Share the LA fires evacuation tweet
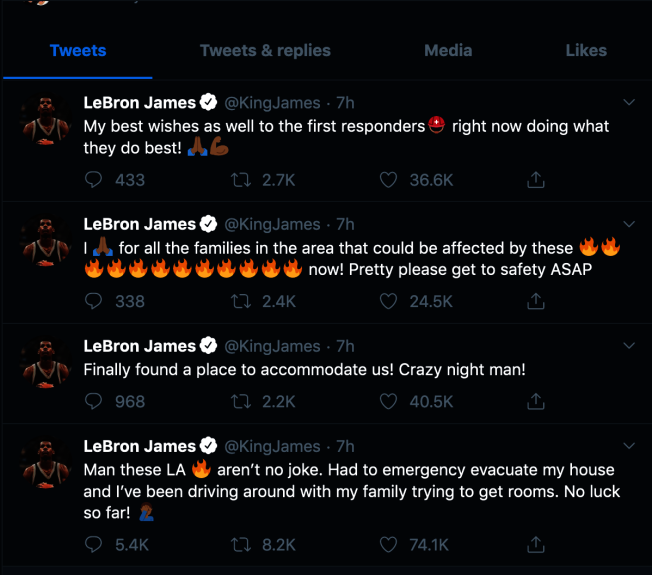 (x=536, y=544)
